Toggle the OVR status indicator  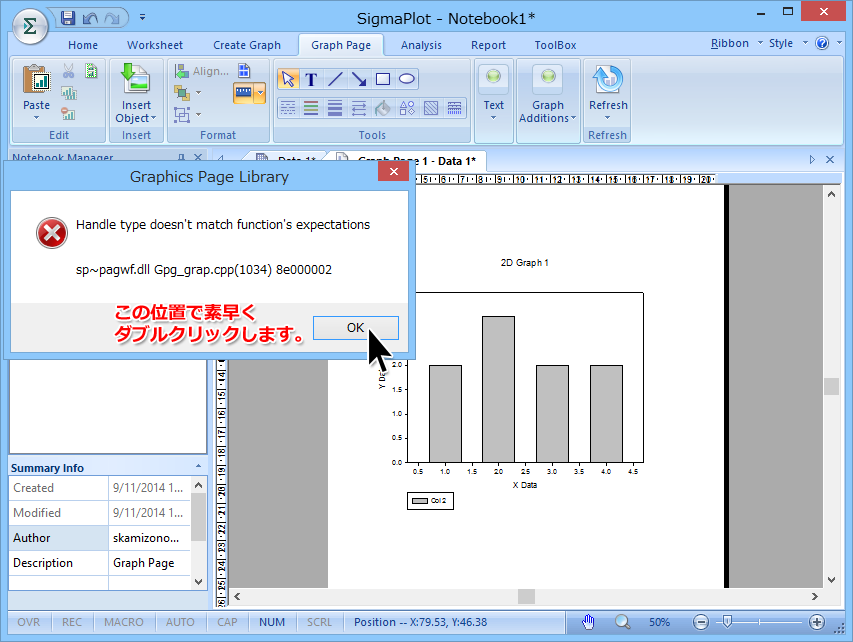(x=29, y=622)
